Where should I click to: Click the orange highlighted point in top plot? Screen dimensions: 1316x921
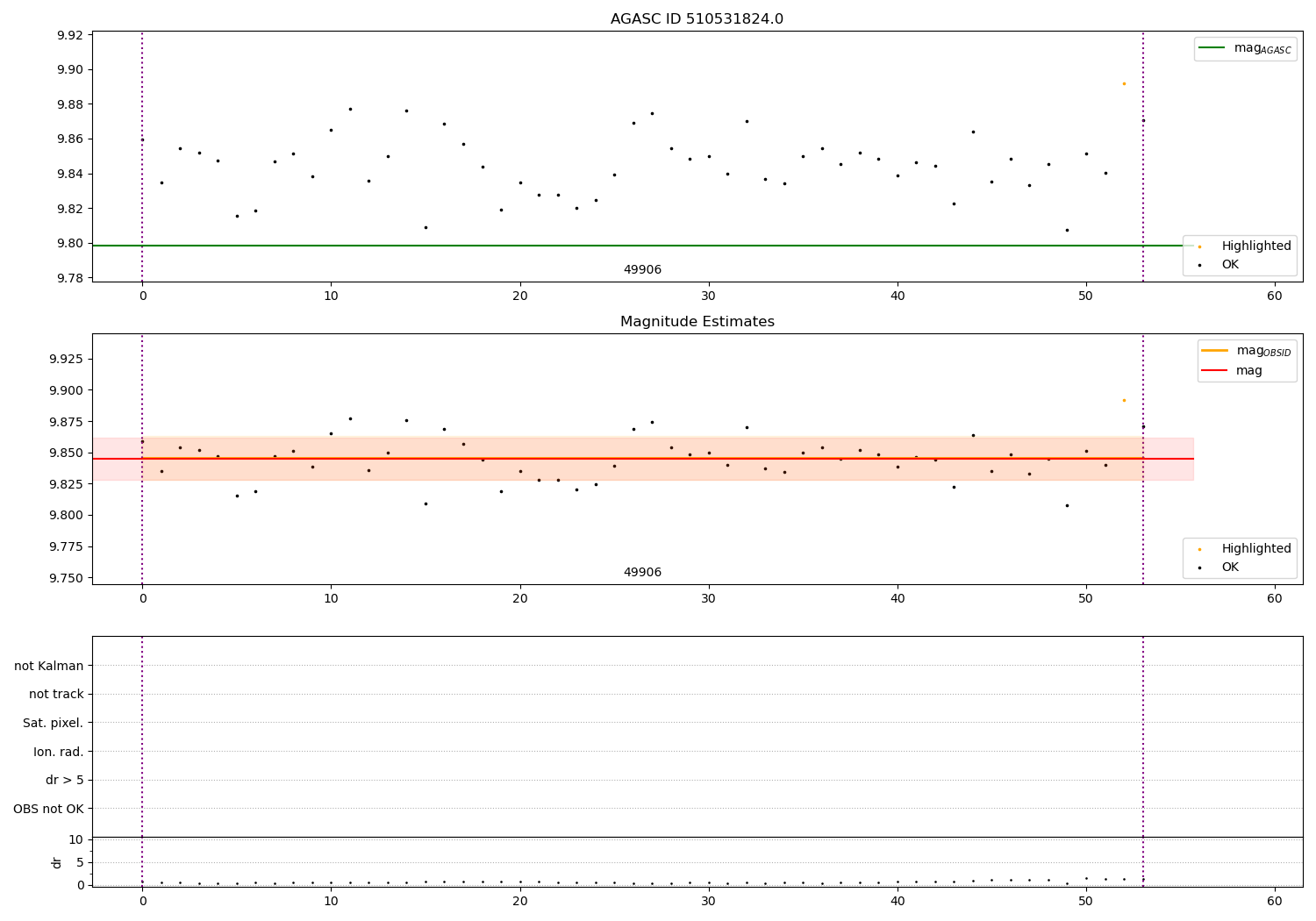(1124, 83)
